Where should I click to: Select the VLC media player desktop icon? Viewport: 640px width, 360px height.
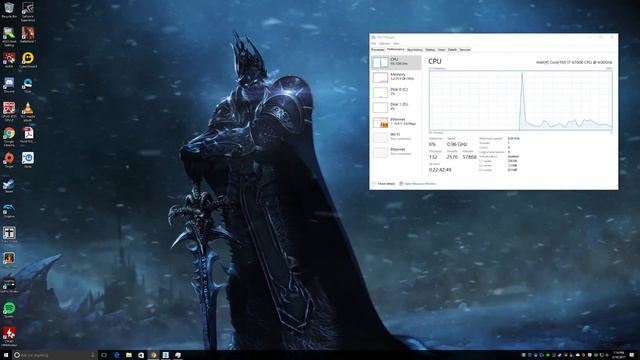pyautogui.click(x=28, y=112)
